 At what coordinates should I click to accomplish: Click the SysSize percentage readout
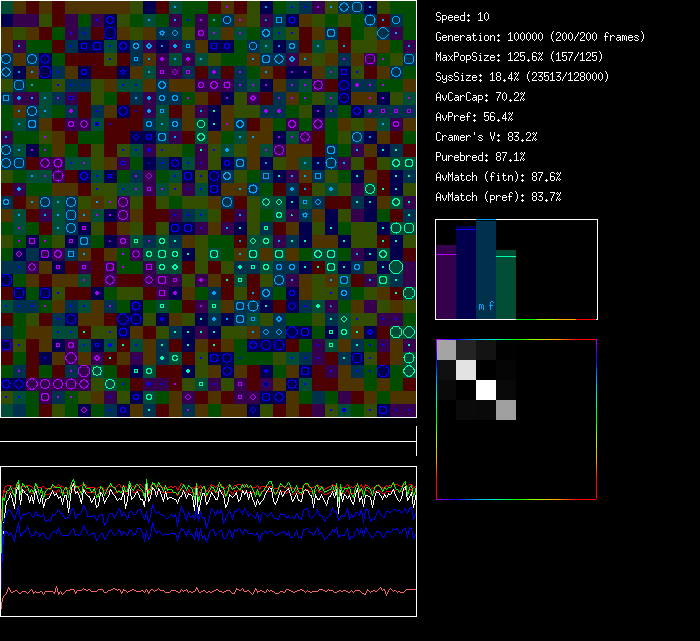(522, 77)
